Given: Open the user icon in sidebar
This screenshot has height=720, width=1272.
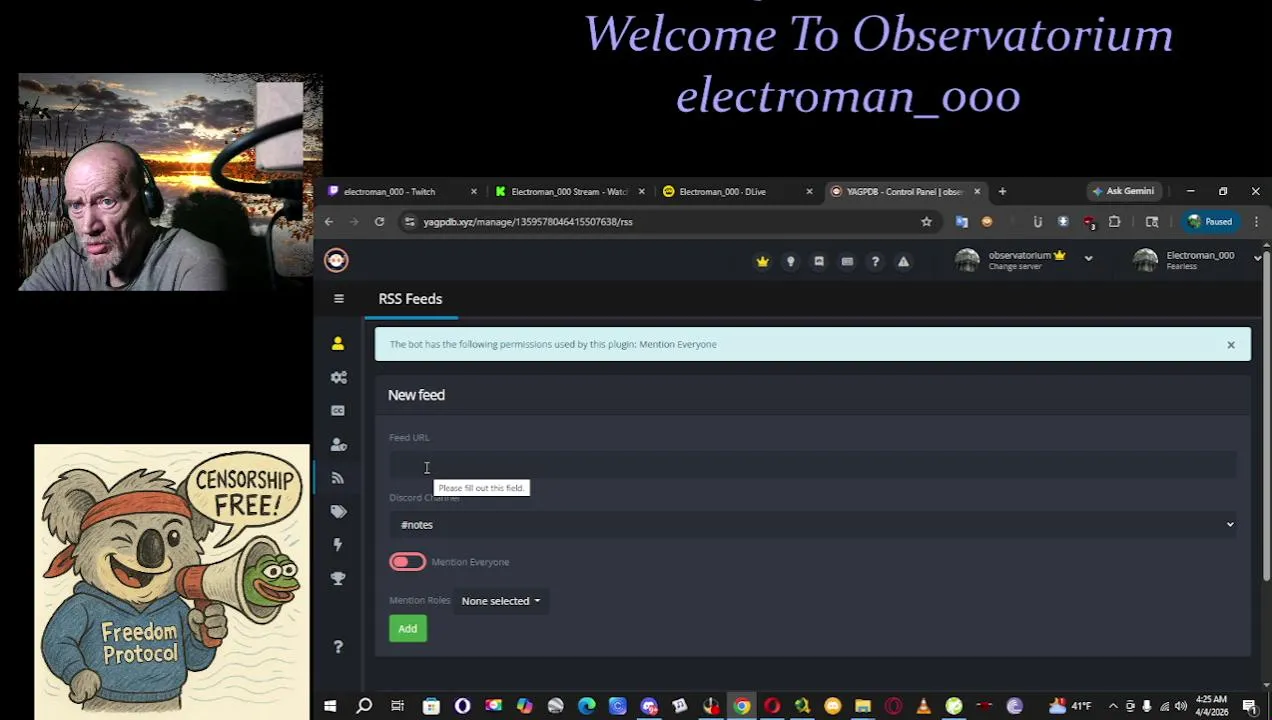Looking at the screenshot, I should tap(338, 344).
